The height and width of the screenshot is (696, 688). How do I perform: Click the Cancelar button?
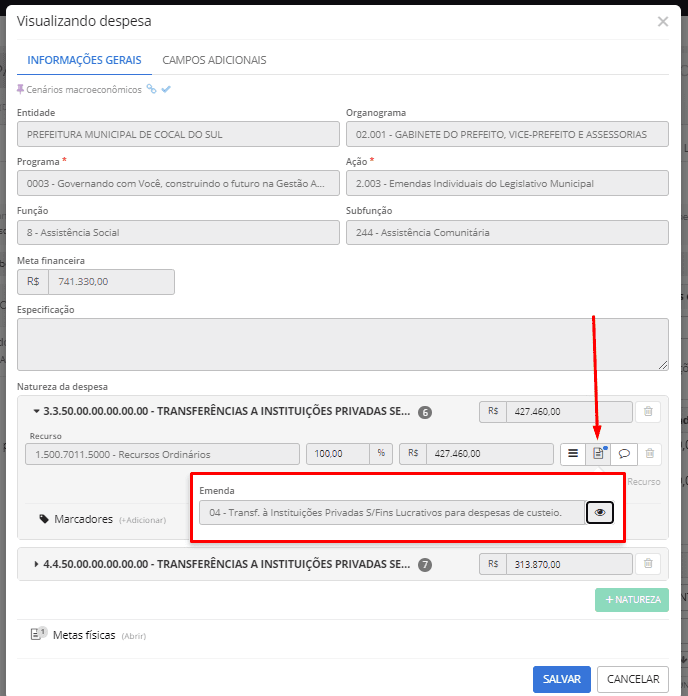[633, 679]
